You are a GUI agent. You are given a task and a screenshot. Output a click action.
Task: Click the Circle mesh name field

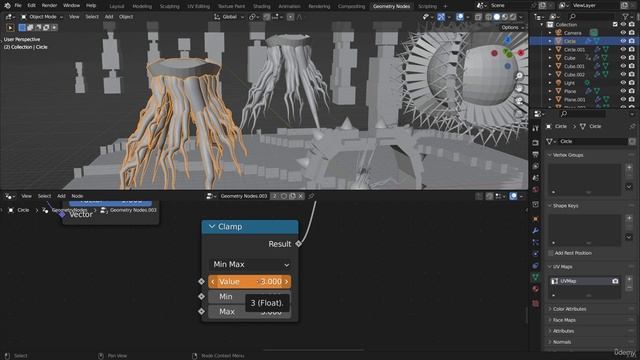(x=593, y=141)
